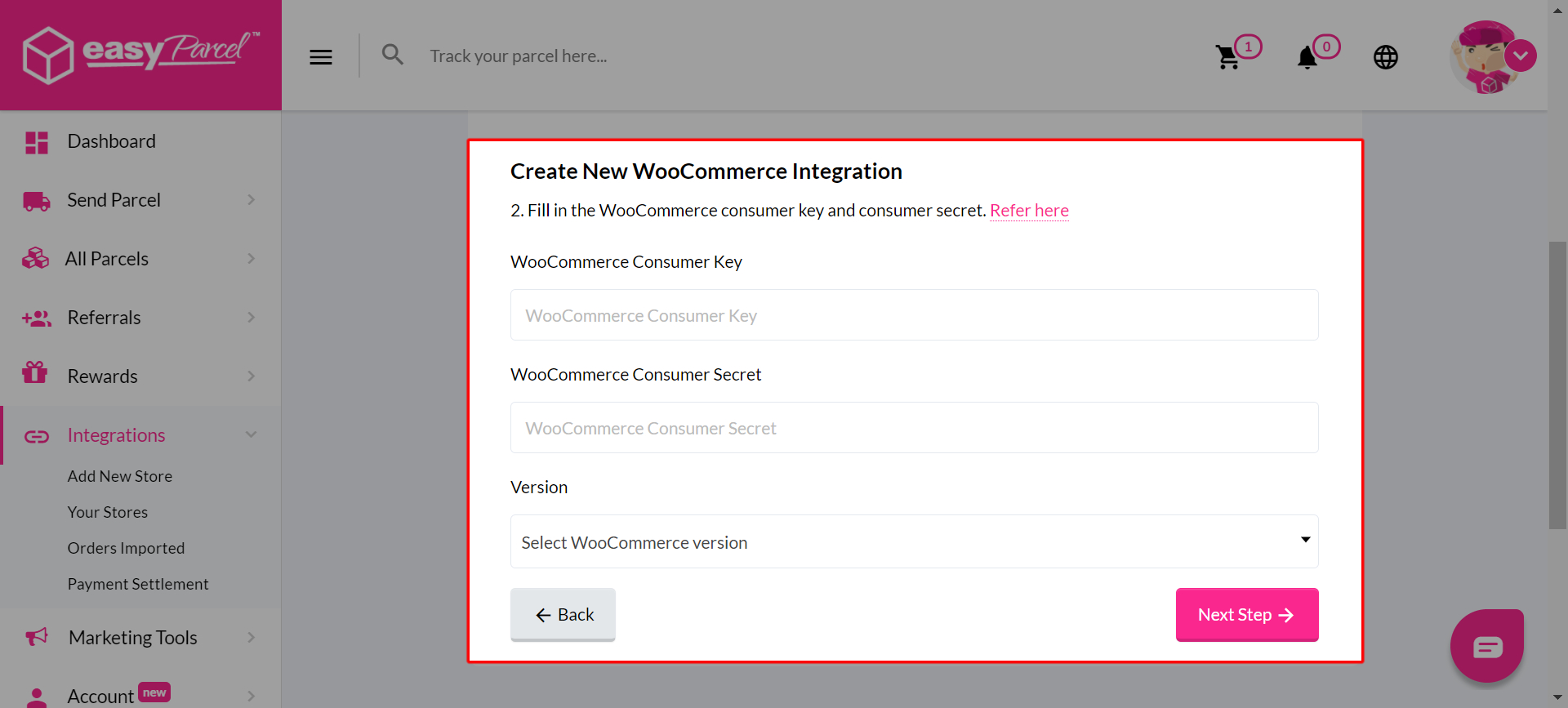Click the Account person icon
Screen dimensions: 1568x708
tap(37, 697)
